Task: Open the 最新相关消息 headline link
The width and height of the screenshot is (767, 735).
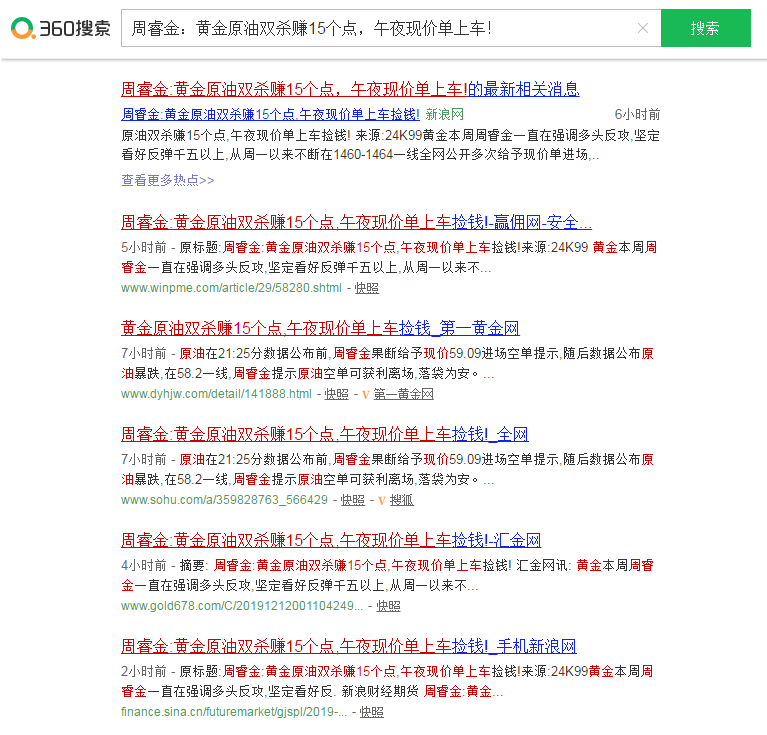Action: [350, 89]
